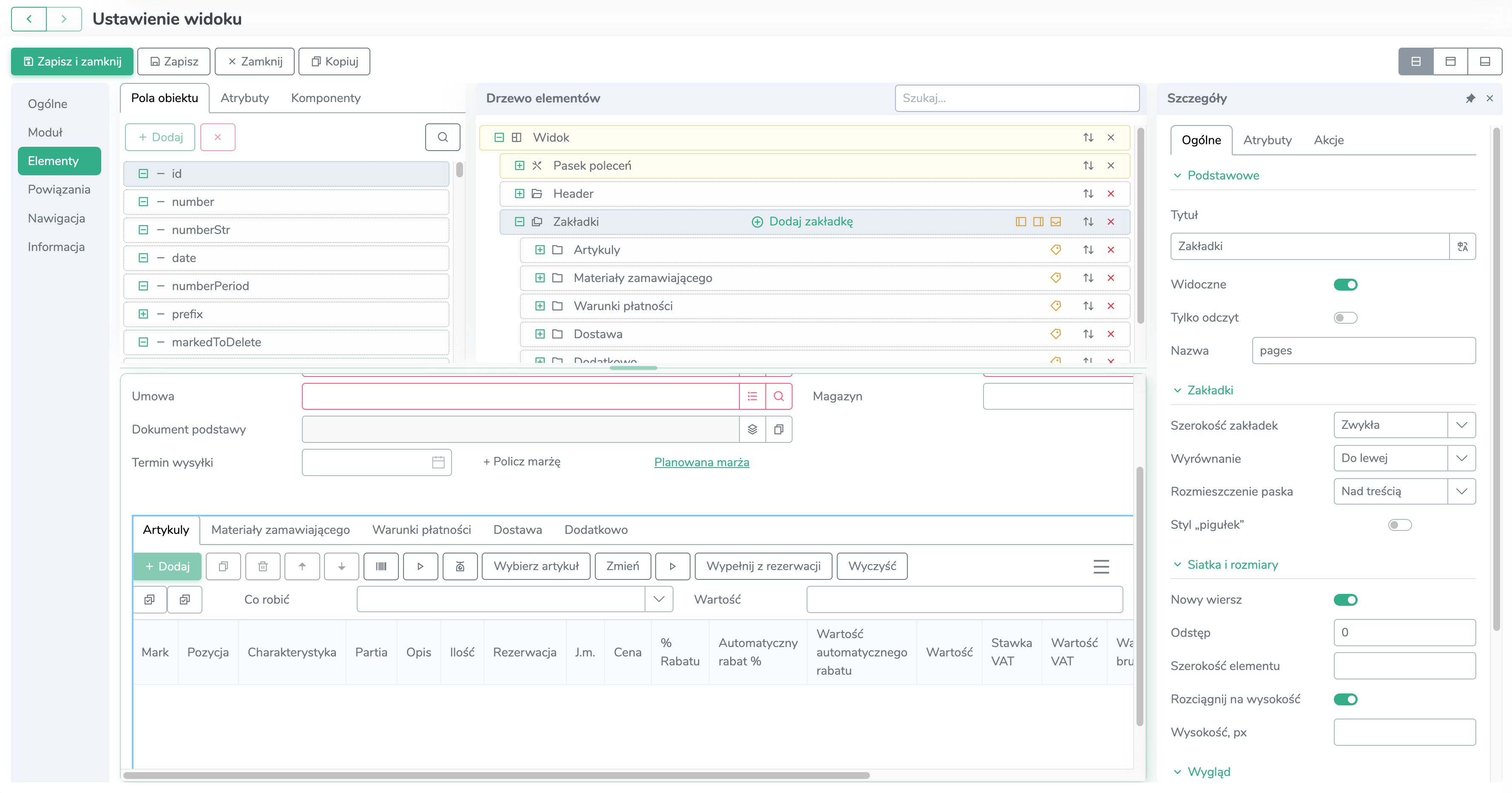
Task: Click the Szukaj search field
Action: tap(1017, 98)
